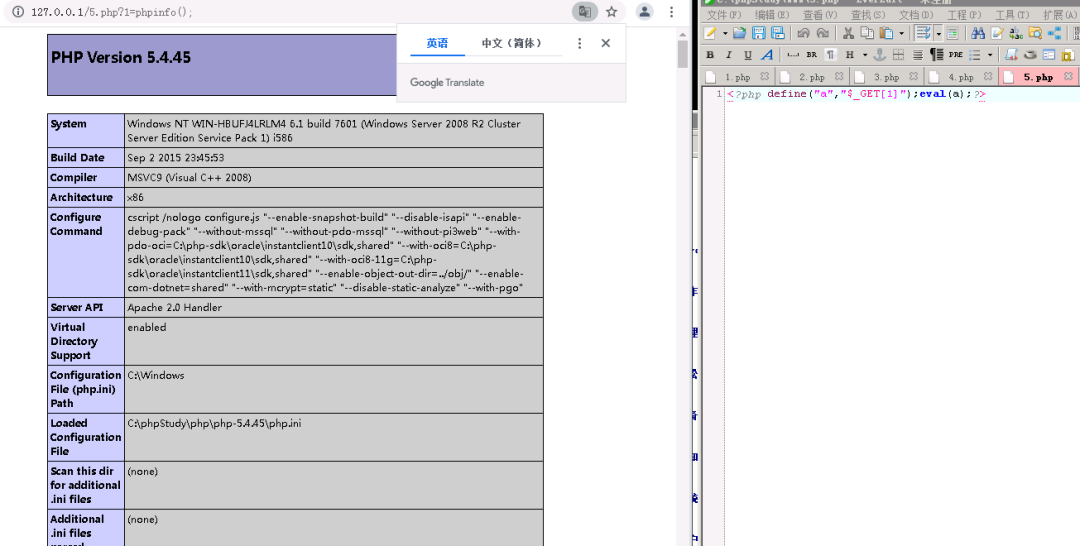Click the Find in Files folder icon
The width and height of the screenshot is (1080, 546).
coord(1035,33)
